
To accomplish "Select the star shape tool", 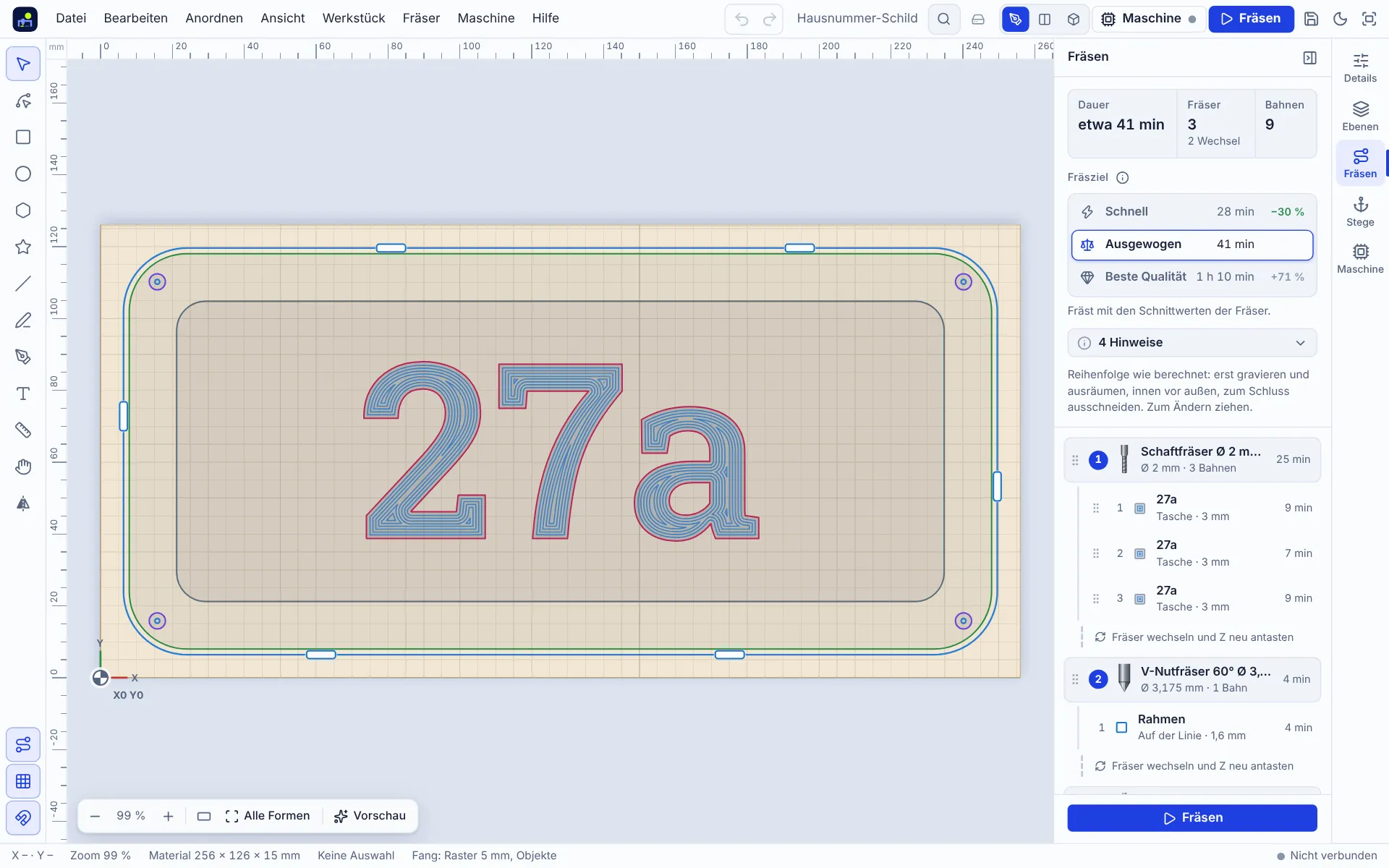I will coord(23,247).
